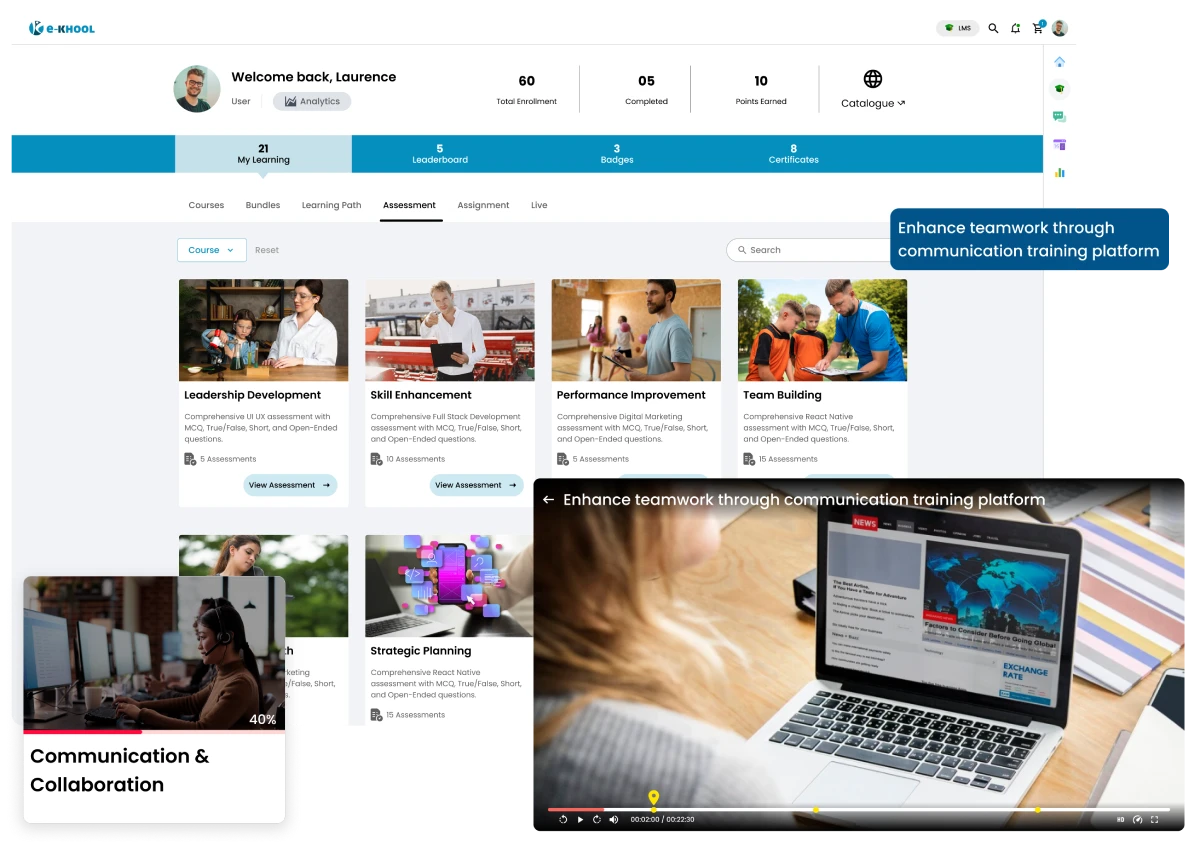Open the graduation cap learning icon in sidebar
This screenshot has height=847, width=1200.
tap(1060, 89)
